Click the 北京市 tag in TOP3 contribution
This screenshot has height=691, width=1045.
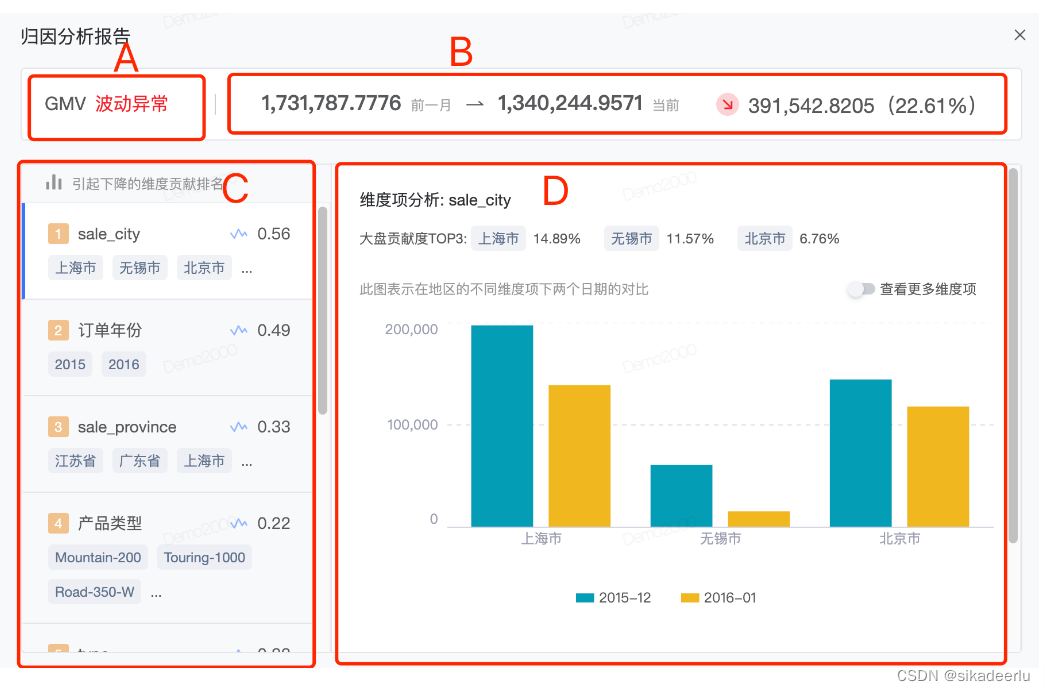click(x=765, y=239)
